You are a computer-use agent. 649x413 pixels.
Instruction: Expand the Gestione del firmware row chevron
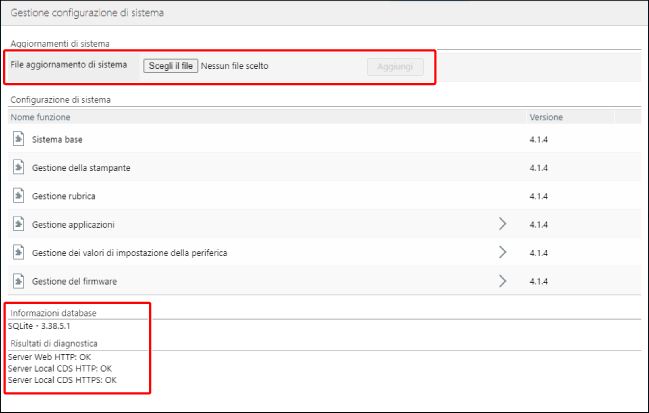click(x=503, y=281)
